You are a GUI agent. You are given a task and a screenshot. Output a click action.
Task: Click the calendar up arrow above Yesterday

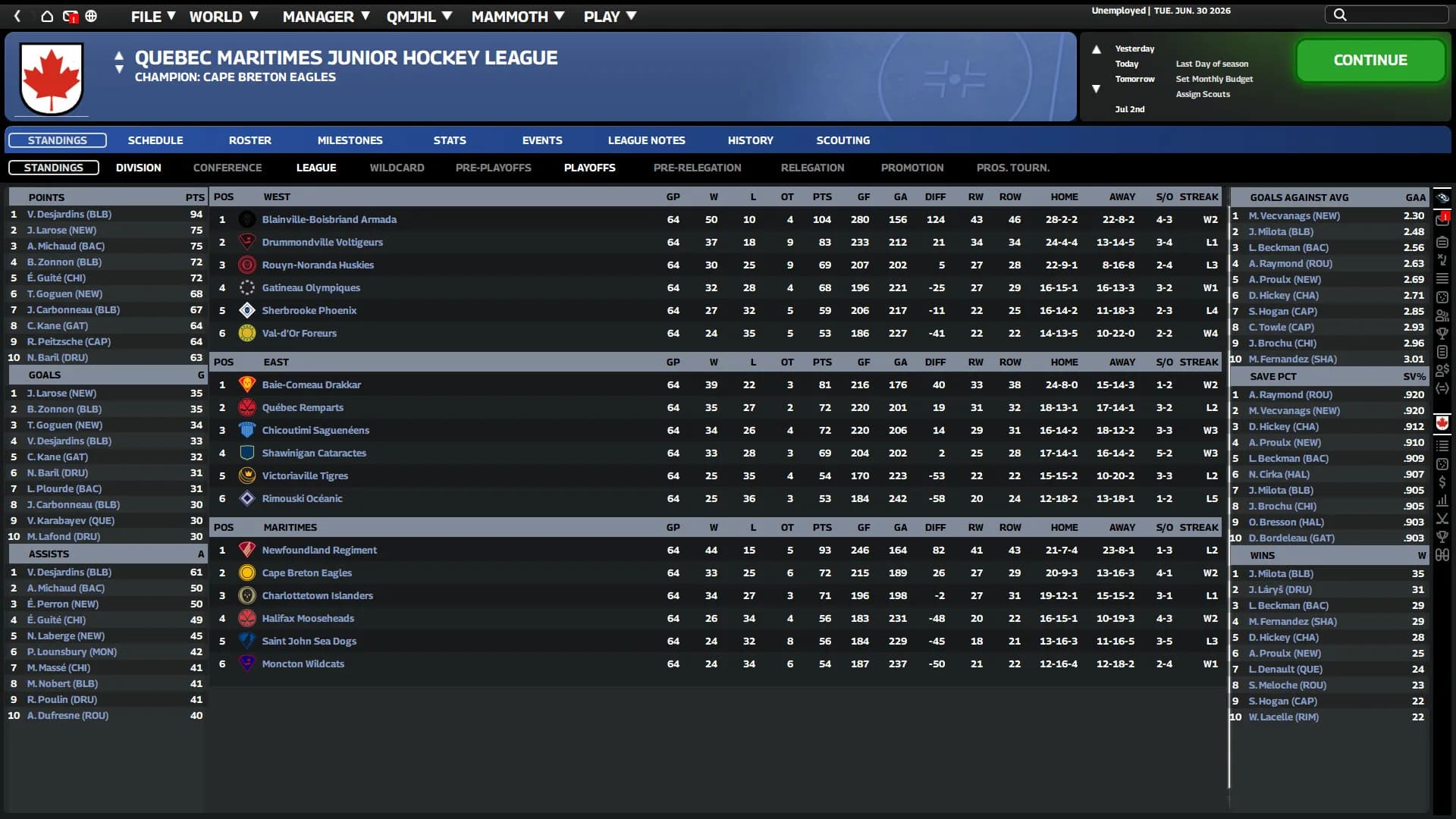tap(1096, 49)
